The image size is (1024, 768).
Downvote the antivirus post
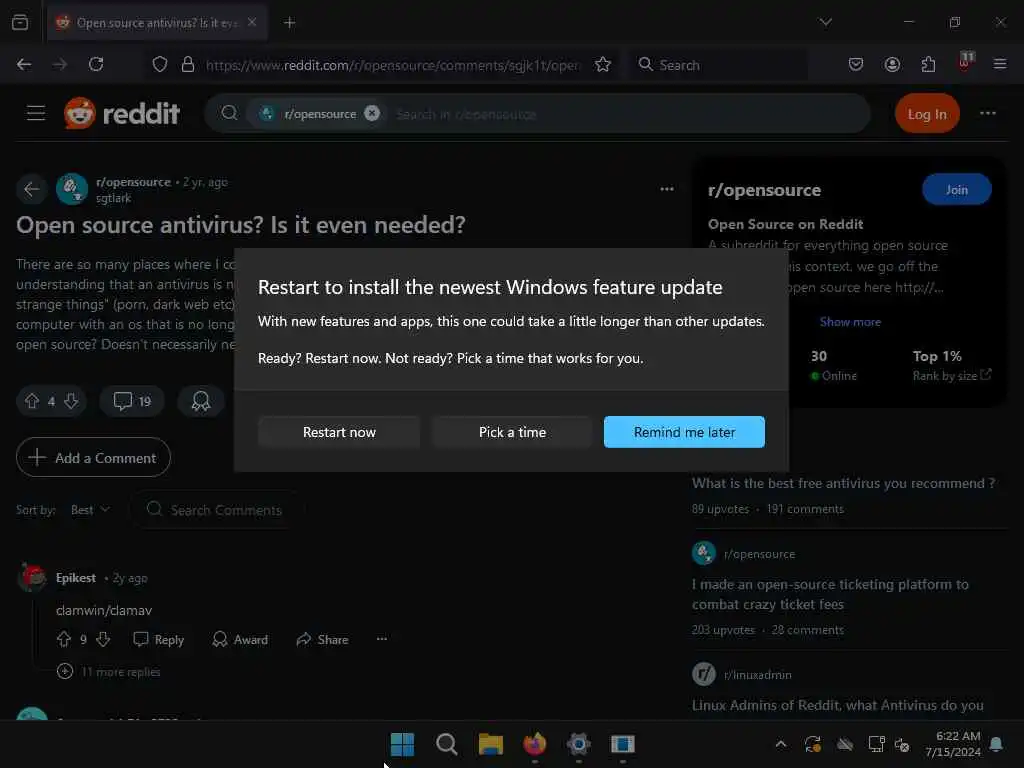[x=71, y=400]
